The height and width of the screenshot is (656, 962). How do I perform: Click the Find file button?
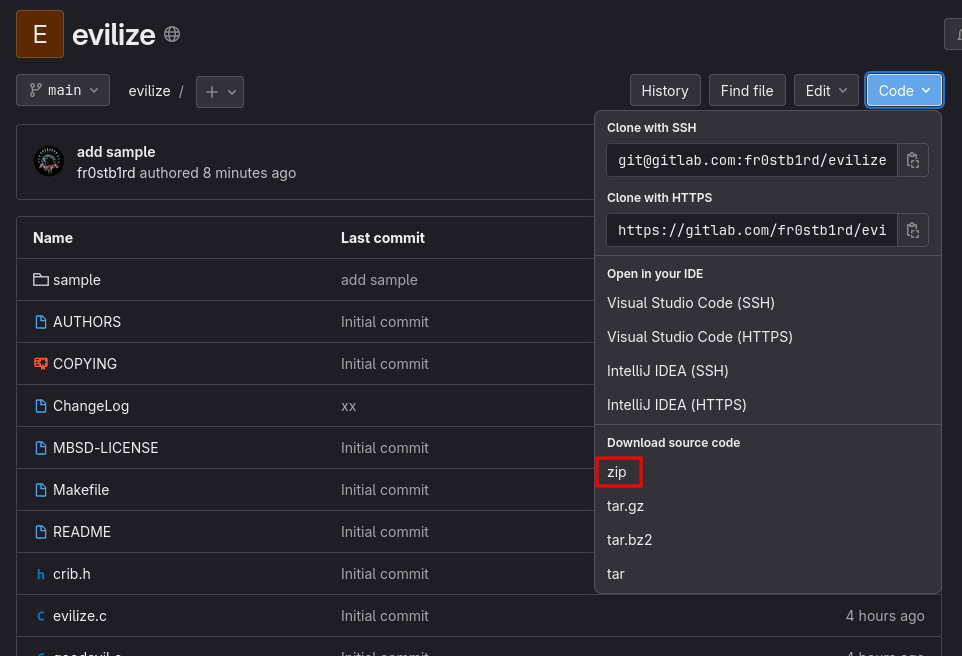747,90
